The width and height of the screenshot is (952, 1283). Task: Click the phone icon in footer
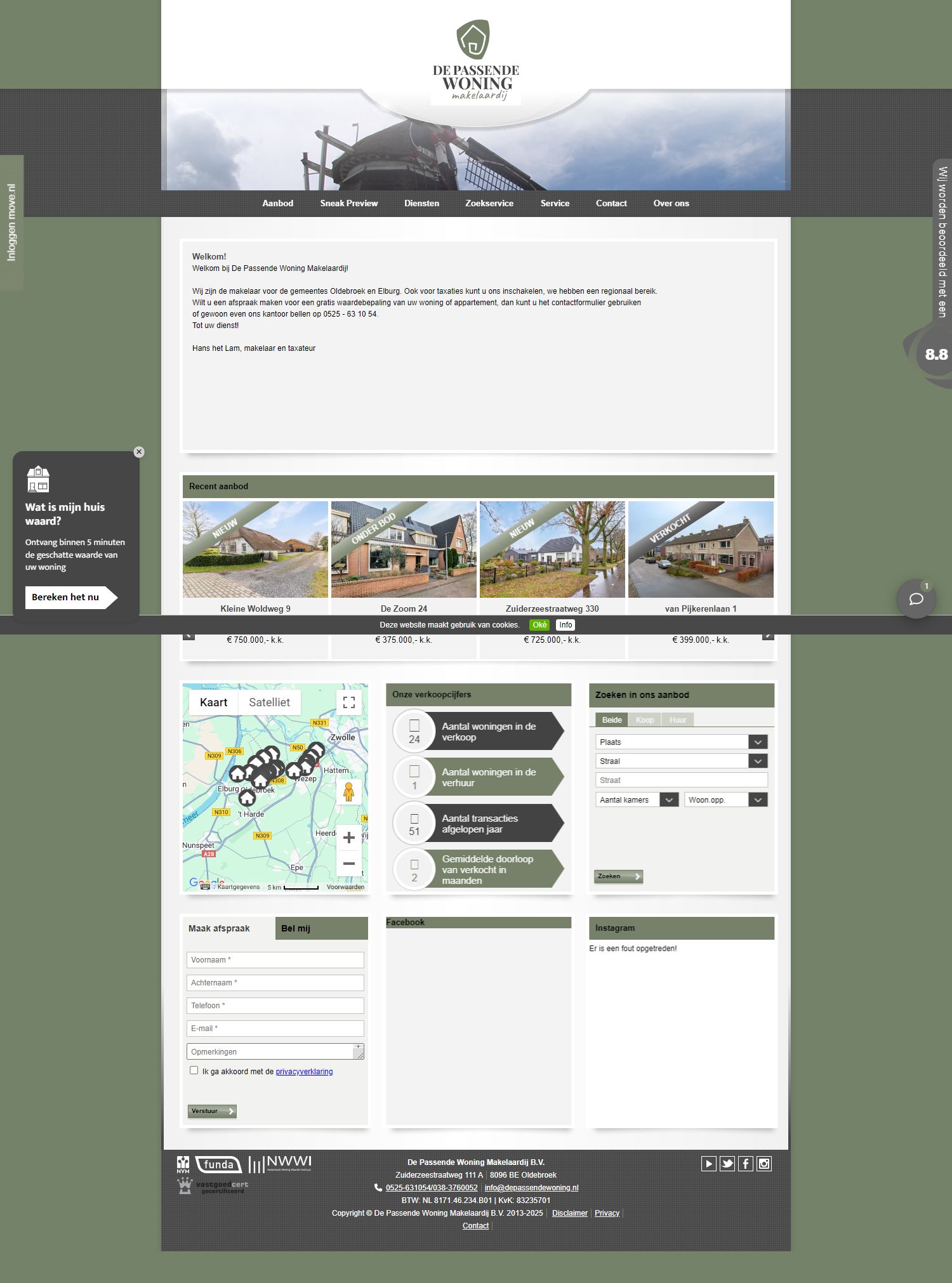[378, 1187]
